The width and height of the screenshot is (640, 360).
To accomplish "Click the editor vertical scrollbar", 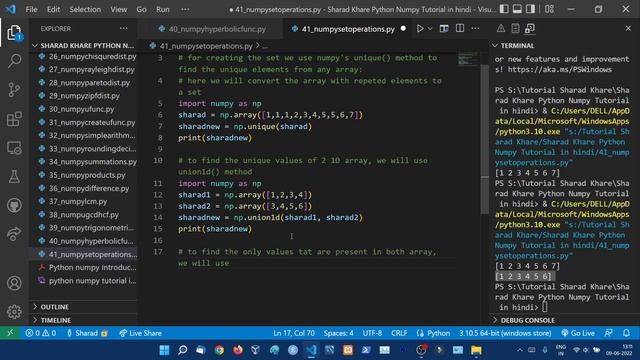I will tap(484, 139).
